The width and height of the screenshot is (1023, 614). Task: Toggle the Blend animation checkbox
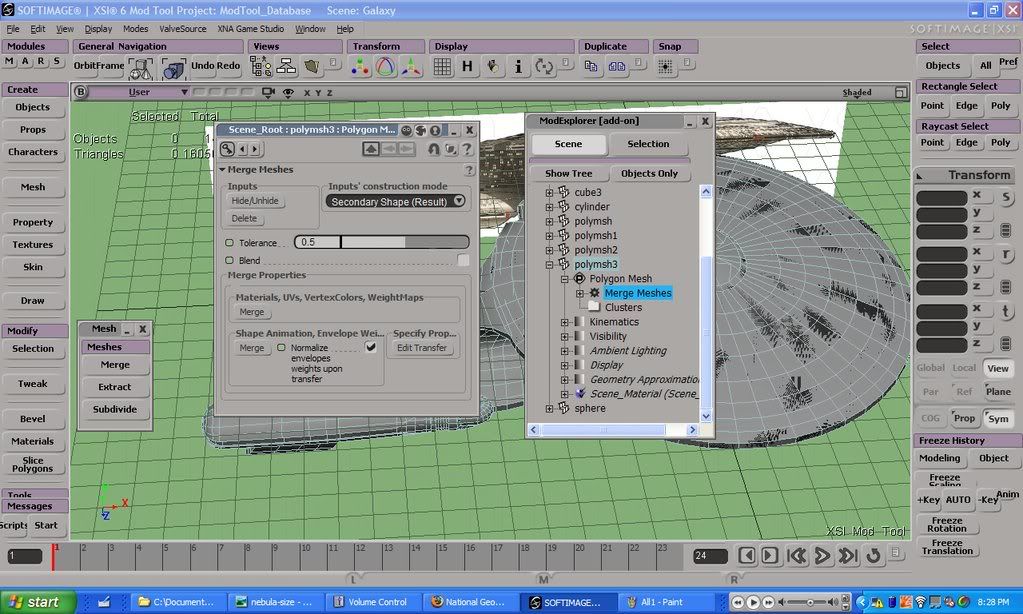(x=229, y=260)
